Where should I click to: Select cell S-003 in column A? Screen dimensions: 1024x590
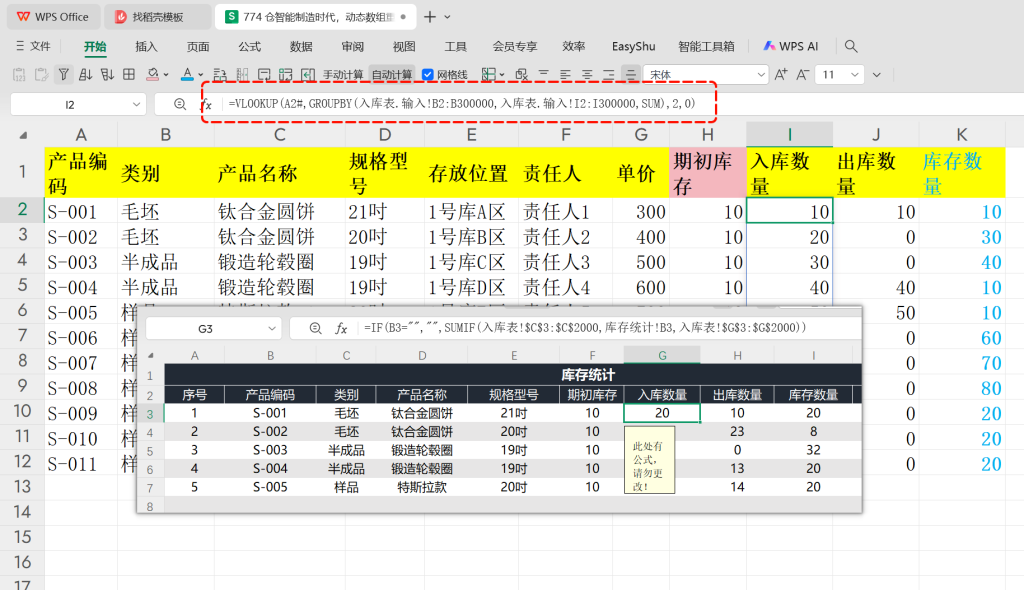pyautogui.click(x=81, y=262)
